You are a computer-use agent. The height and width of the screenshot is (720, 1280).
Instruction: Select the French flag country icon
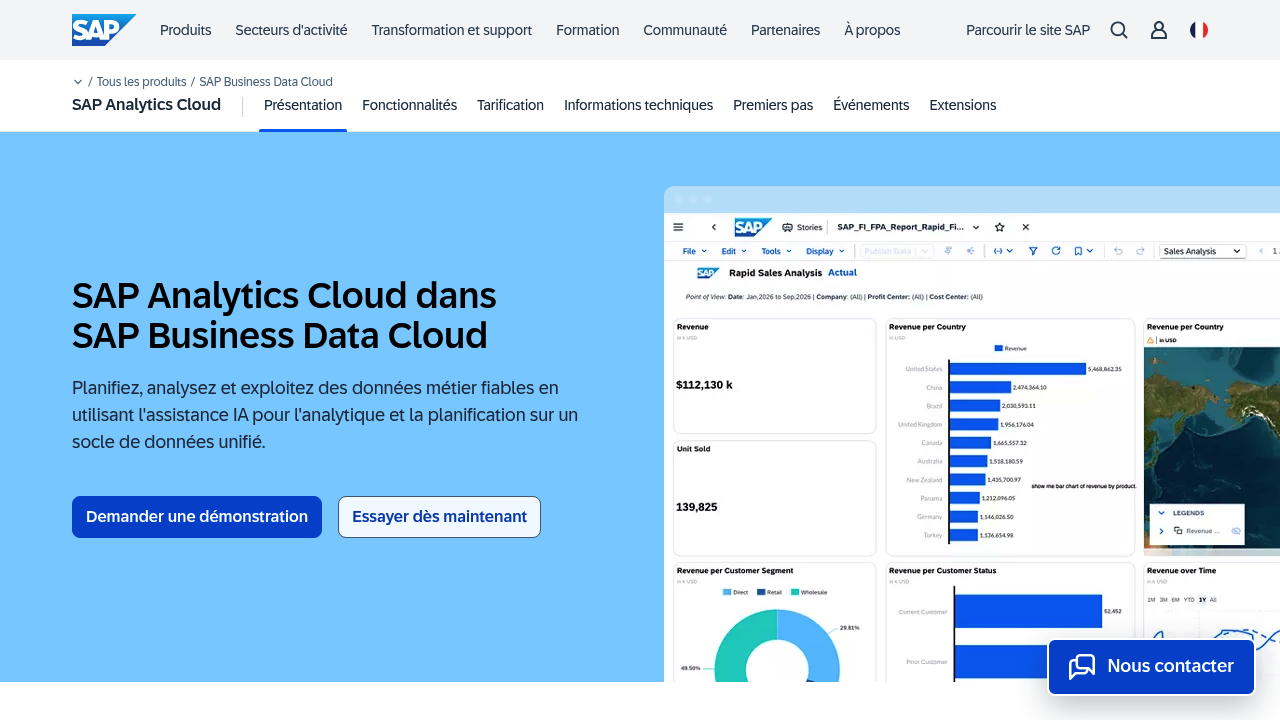click(1199, 30)
